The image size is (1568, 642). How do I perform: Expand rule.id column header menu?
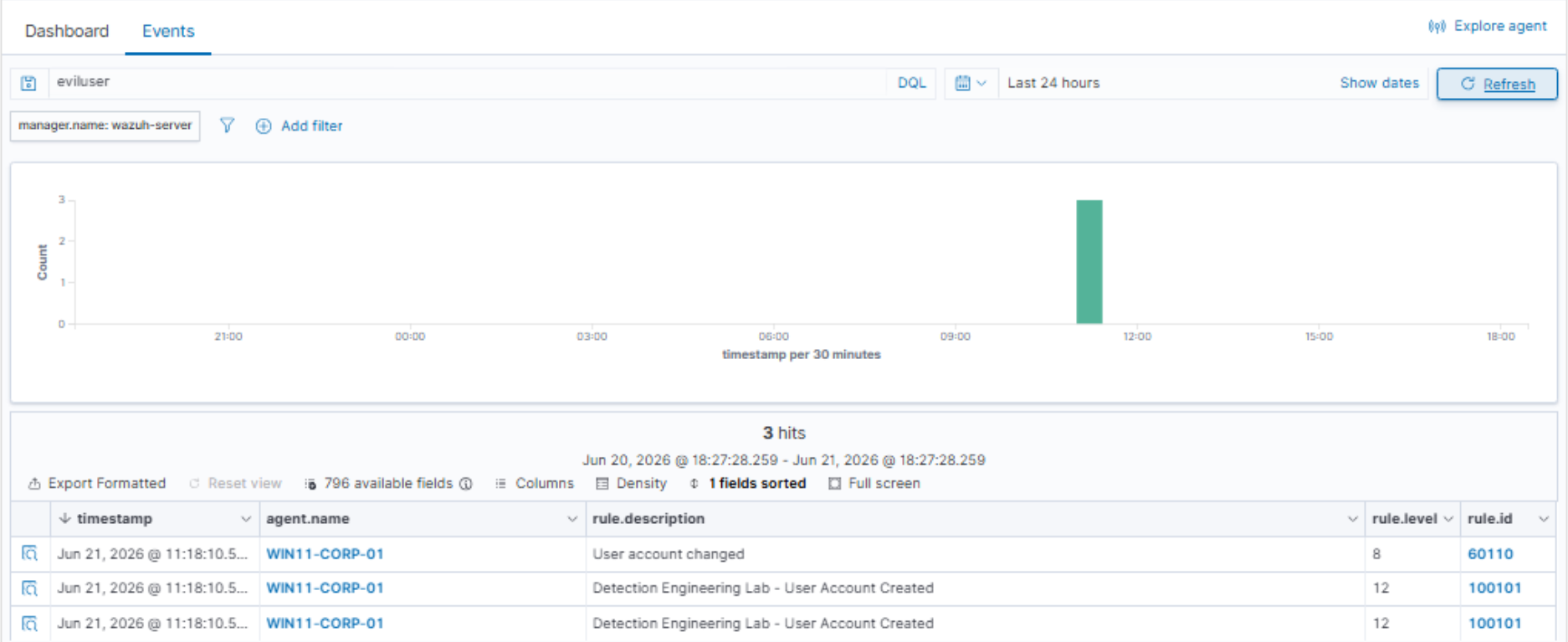(1544, 520)
